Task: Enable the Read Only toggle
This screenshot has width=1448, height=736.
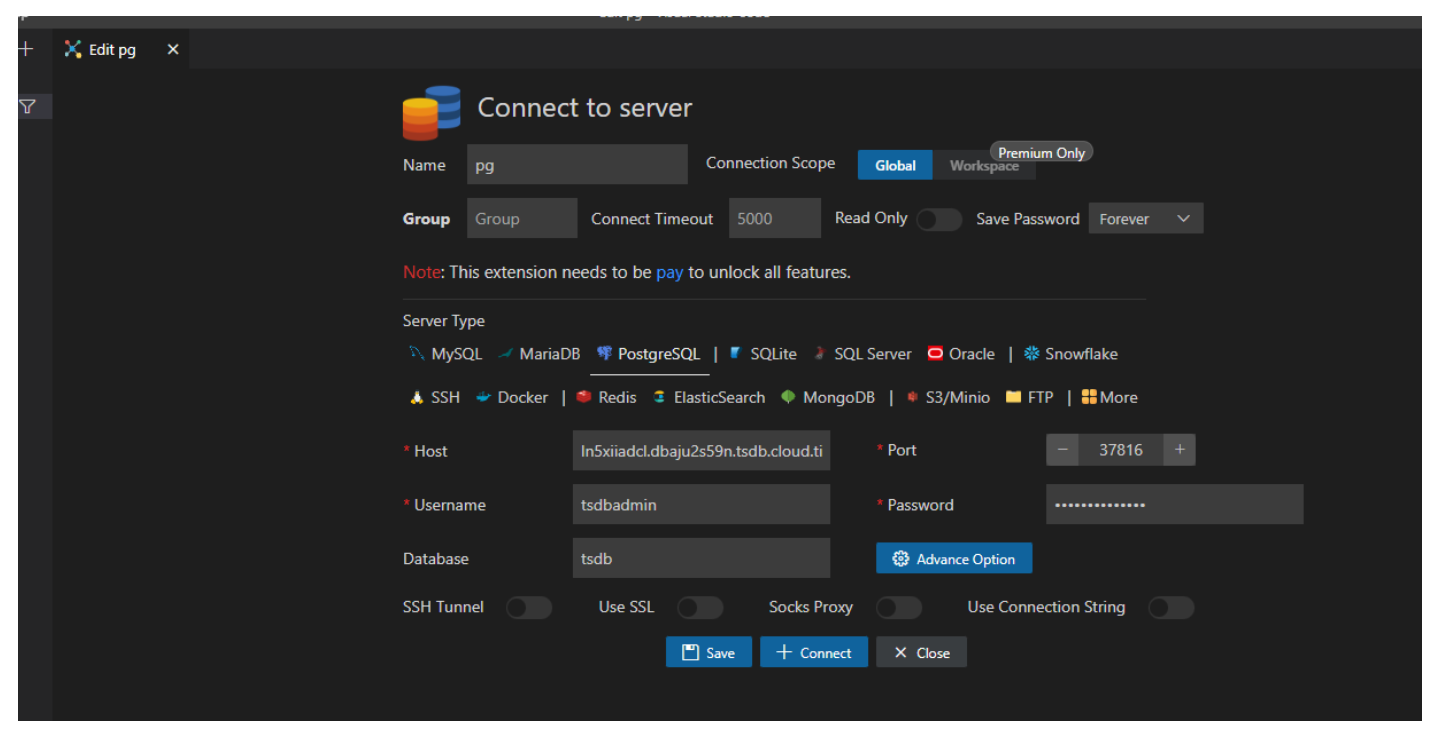Action: pyautogui.click(x=938, y=220)
